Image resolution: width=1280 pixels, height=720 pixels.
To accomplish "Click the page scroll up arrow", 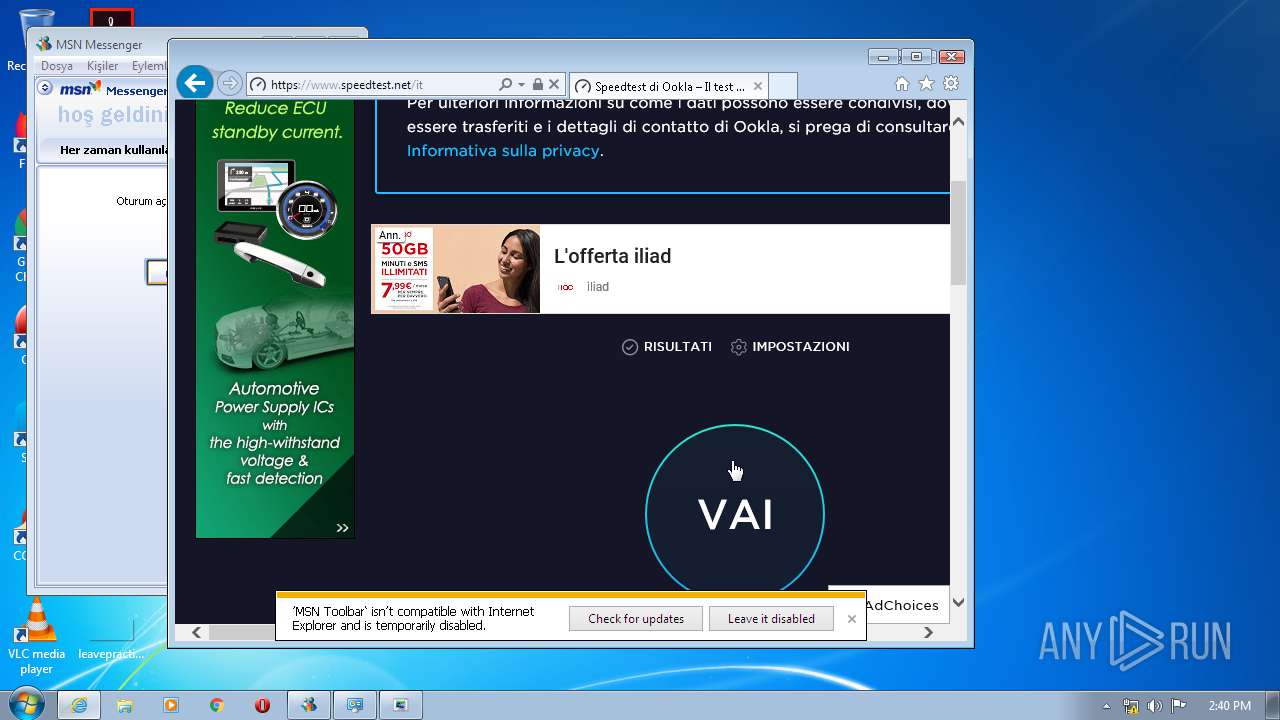I will click(x=958, y=122).
